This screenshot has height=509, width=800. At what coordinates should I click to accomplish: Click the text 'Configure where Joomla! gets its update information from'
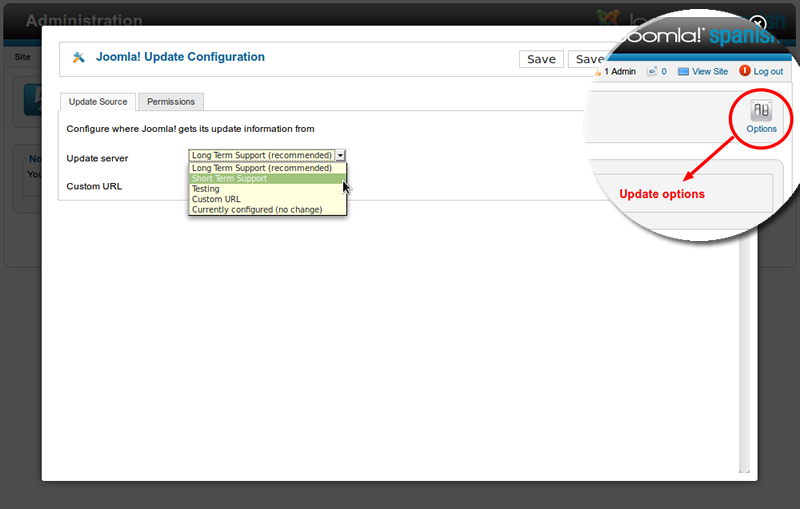pyautogui.click(x=190, y=129)
